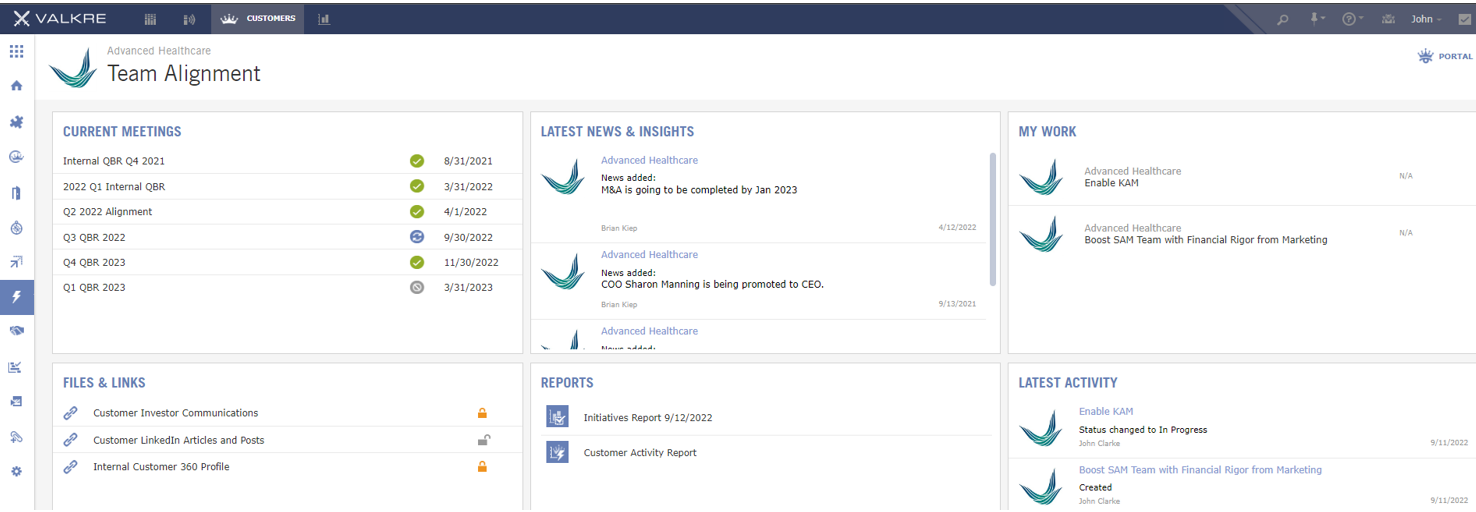
Task: Click logo thumbnail beside Enable KAM in My Work
Action: coord(1040,177)
